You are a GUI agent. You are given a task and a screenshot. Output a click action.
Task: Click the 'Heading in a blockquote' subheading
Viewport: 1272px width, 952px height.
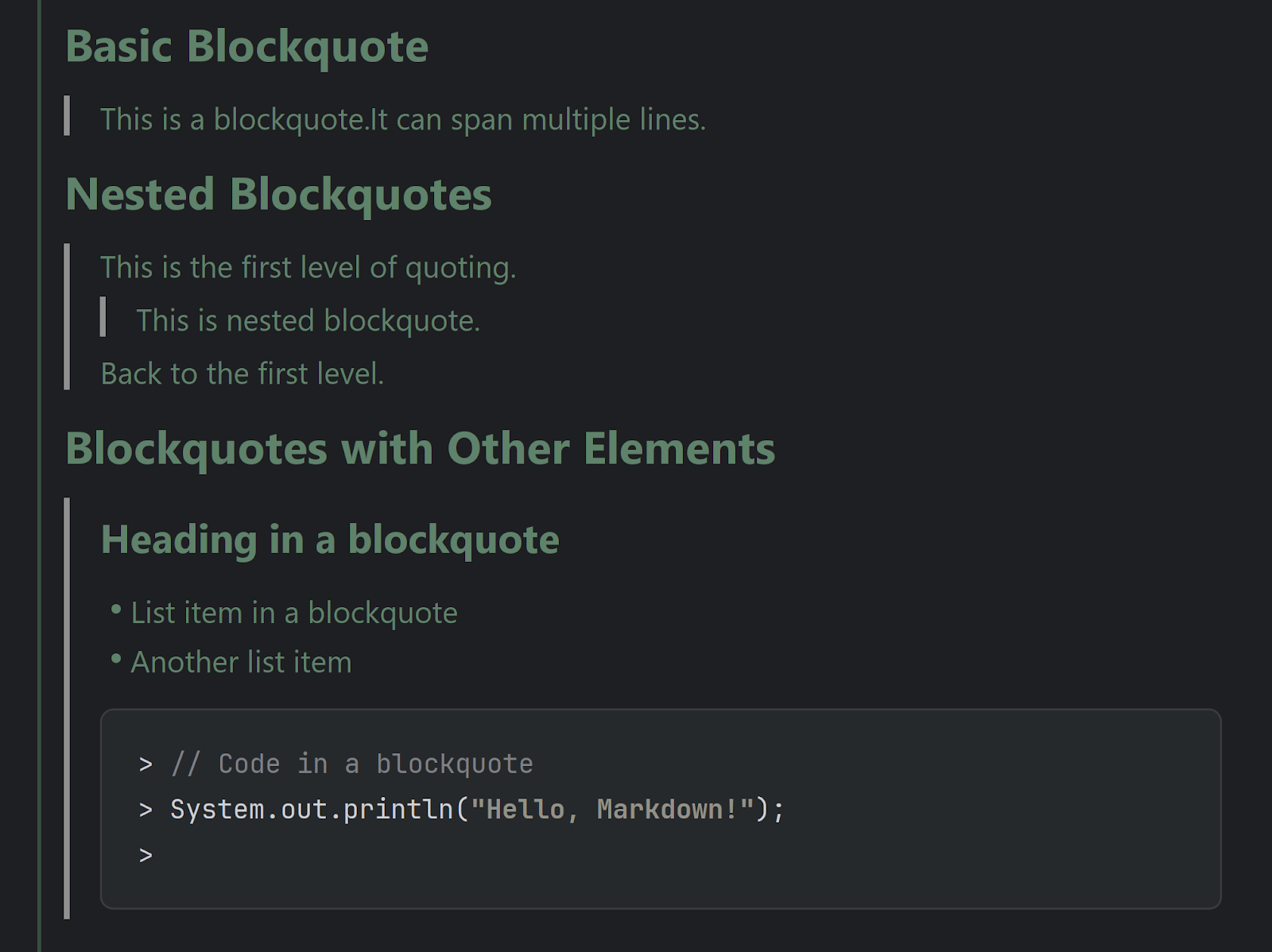330,540
